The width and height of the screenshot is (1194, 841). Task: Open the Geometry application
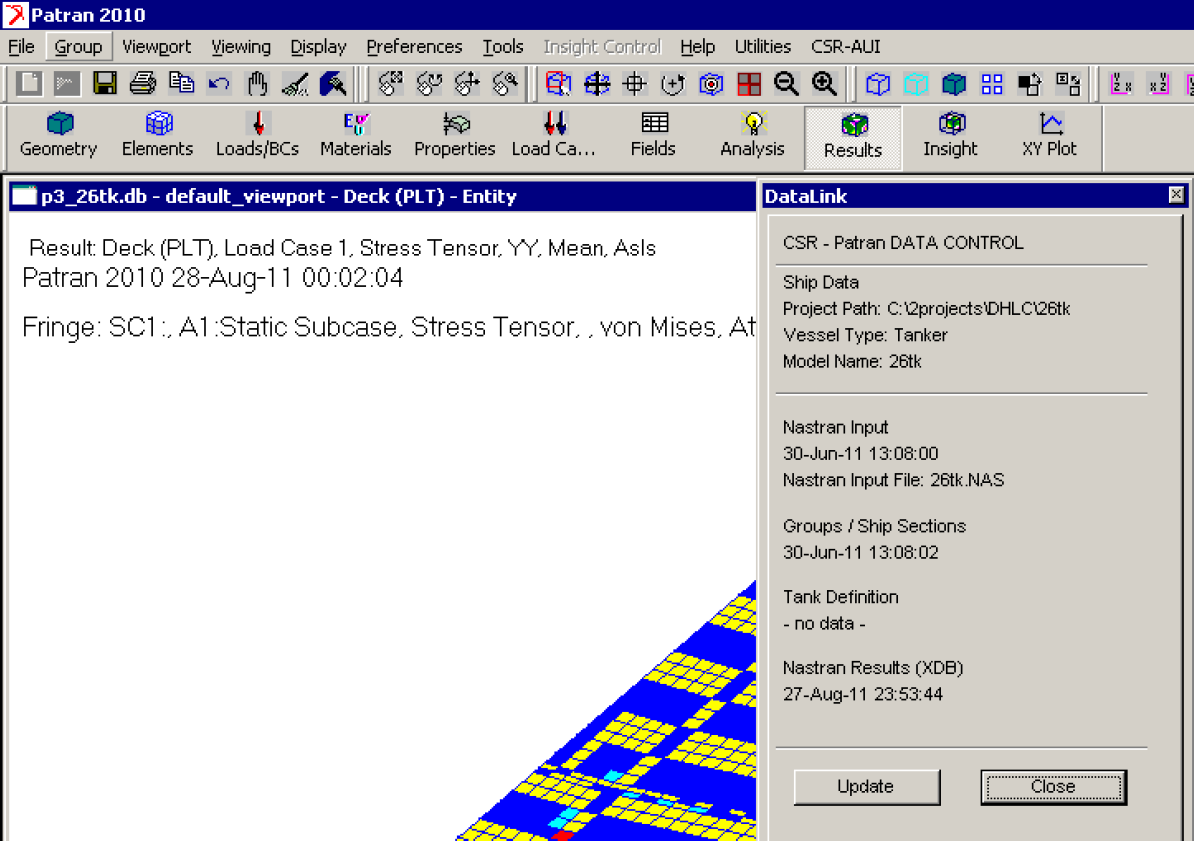59,136
